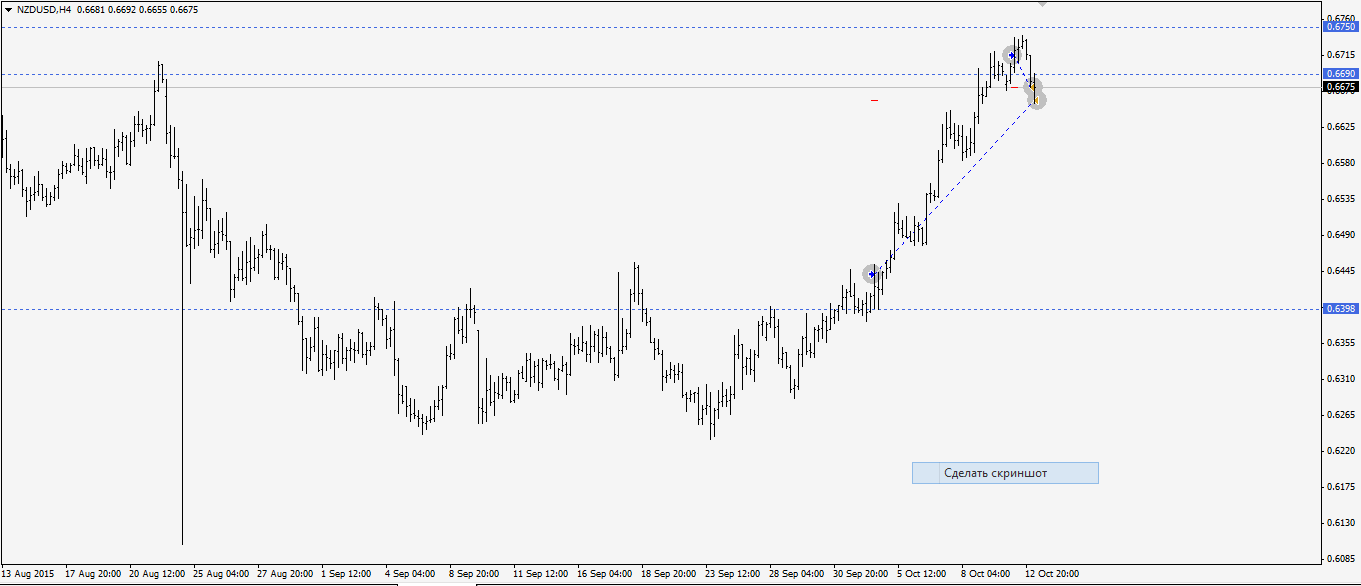Click the 0.6220 price axis value

[x=1343, y=451]
